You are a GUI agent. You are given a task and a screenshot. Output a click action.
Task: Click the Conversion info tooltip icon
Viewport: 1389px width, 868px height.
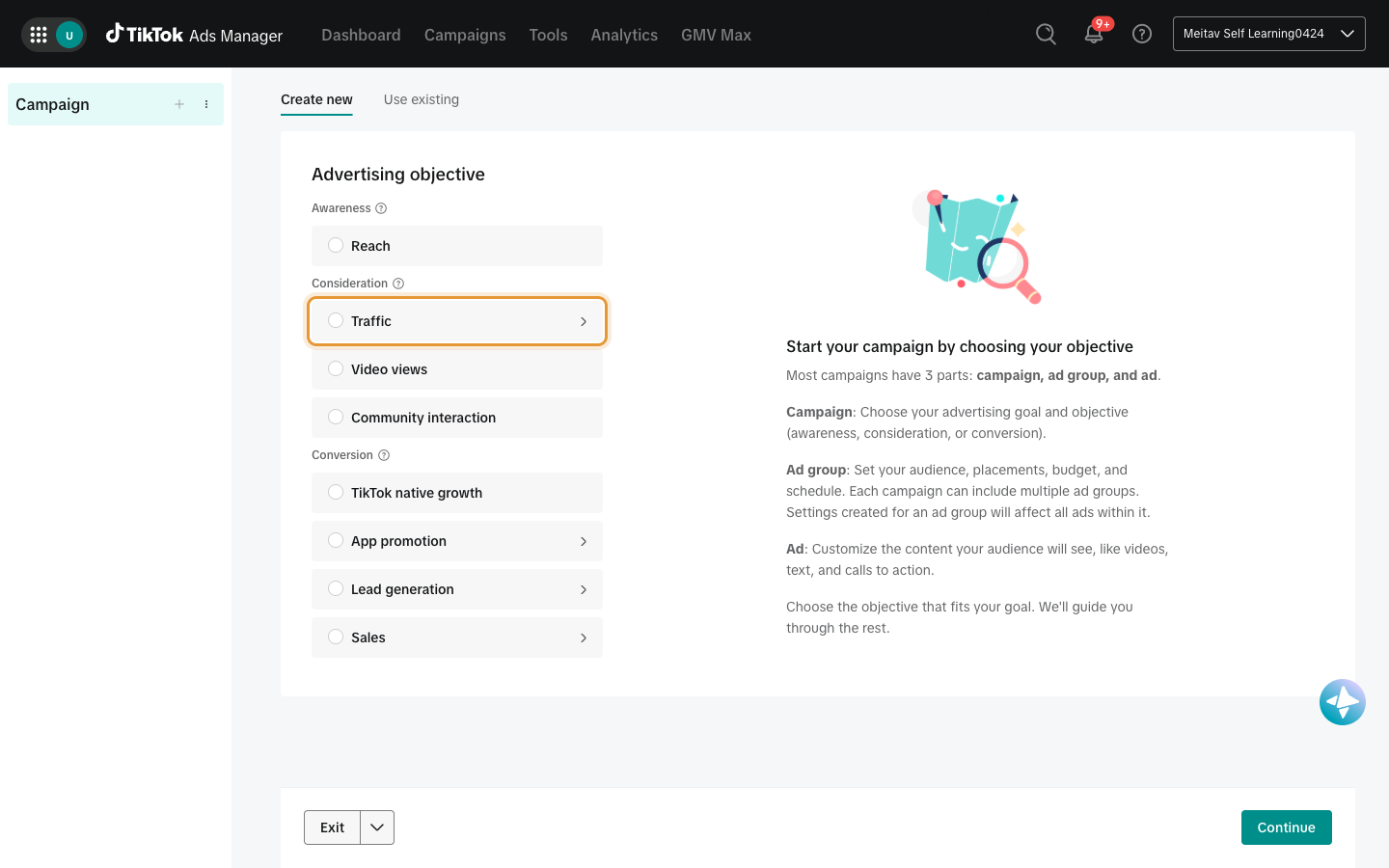coord(384,455)
